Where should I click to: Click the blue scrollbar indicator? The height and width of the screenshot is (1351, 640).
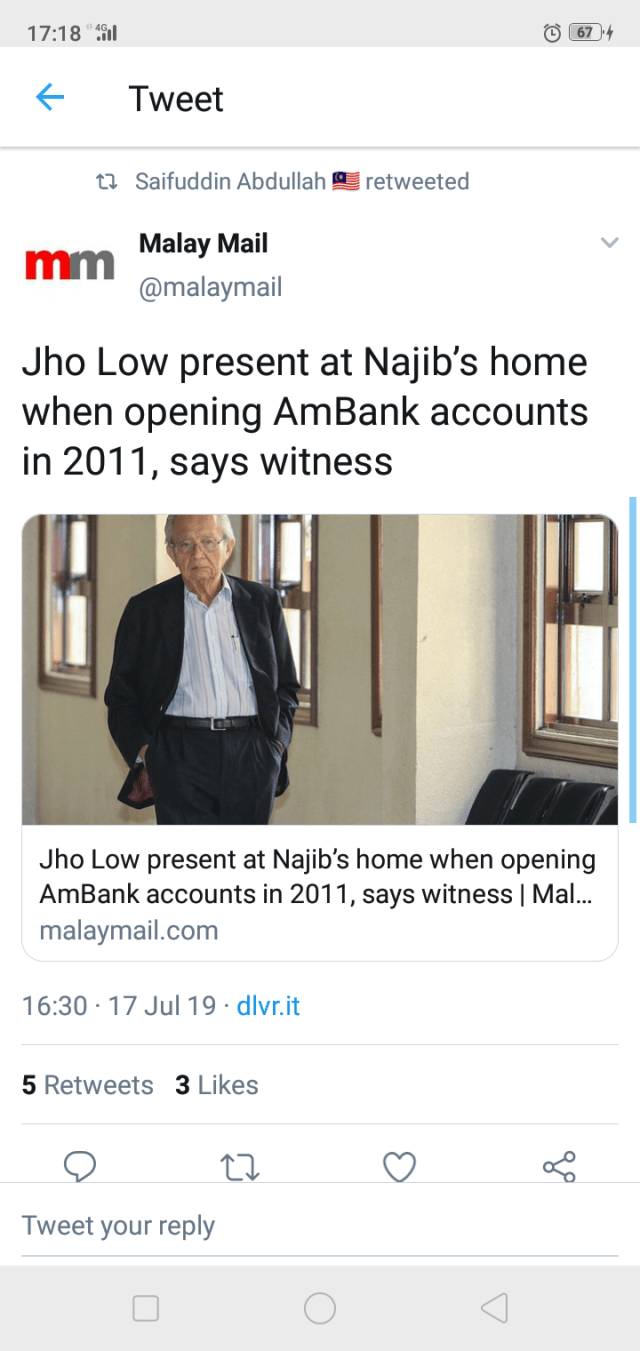(x=633, y=660)
